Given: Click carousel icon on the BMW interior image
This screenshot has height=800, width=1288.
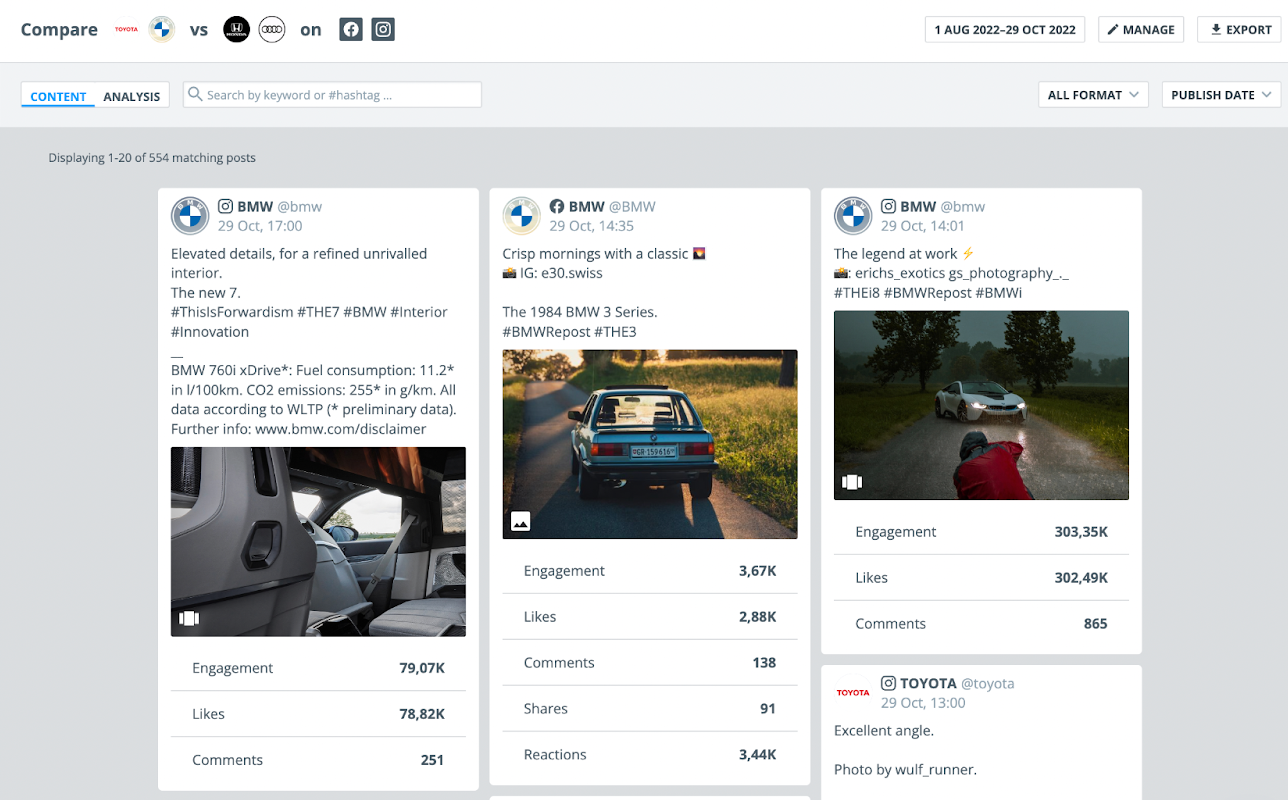Looking at the screenshot, I should click(x=189, y=618).
